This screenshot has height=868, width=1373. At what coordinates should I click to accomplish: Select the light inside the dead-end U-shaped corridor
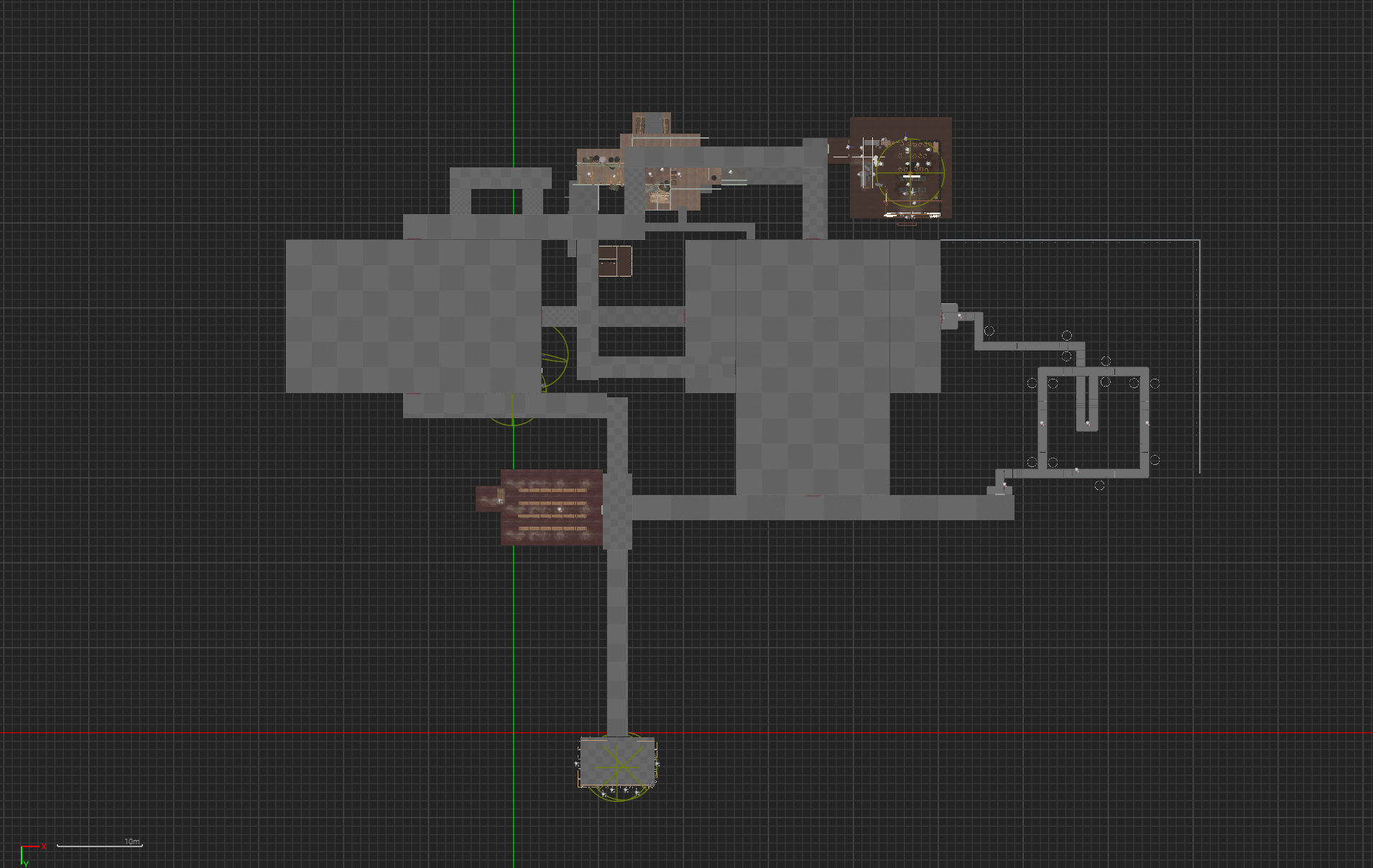point(1087,423)
